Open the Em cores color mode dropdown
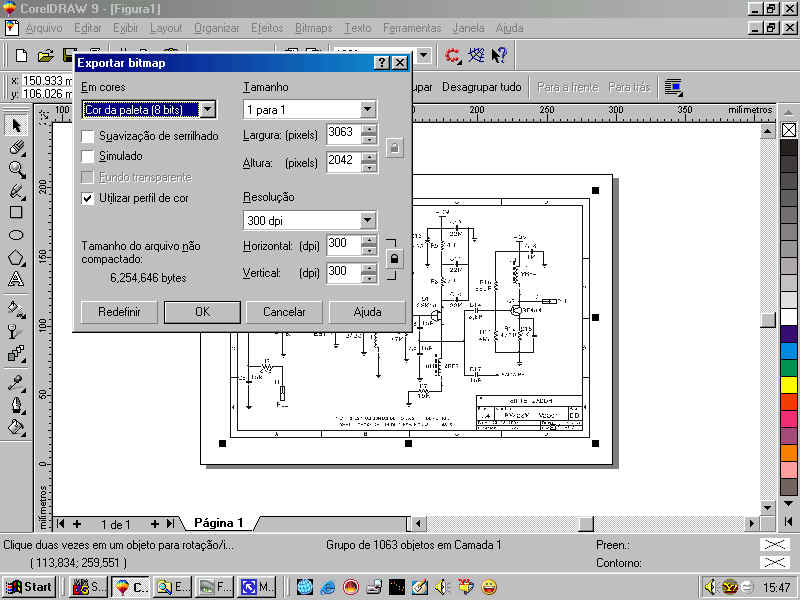800x600 pixels. [207, 110]
